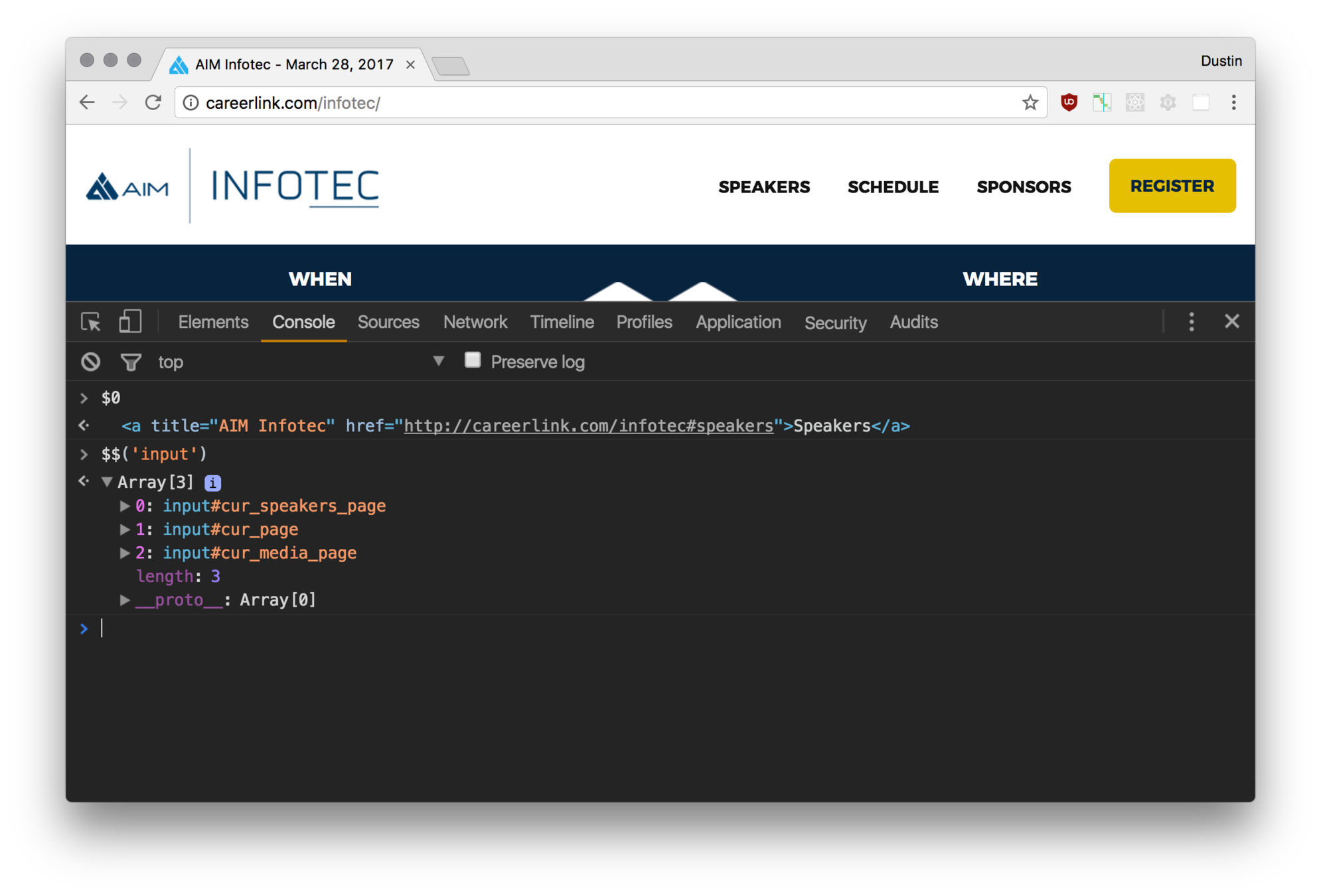The height and width of the screenshot is (896, 1321).
Task: Clear the console with the ban icon
Action: (91, 362)
